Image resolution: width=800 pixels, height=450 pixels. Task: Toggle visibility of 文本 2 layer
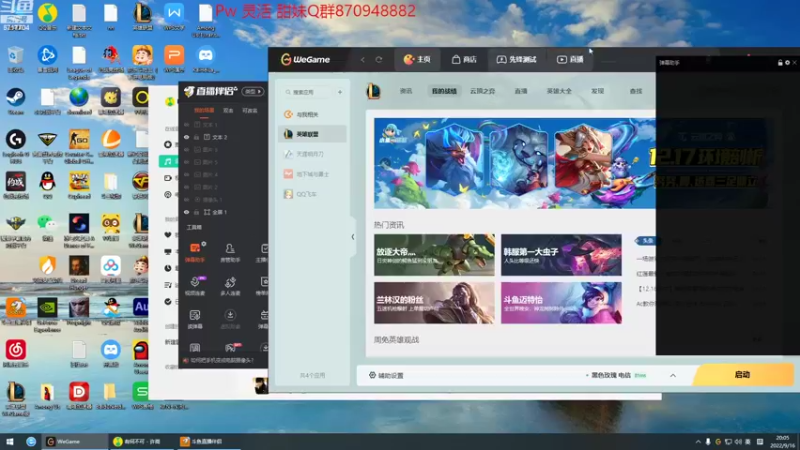[187, 137]
